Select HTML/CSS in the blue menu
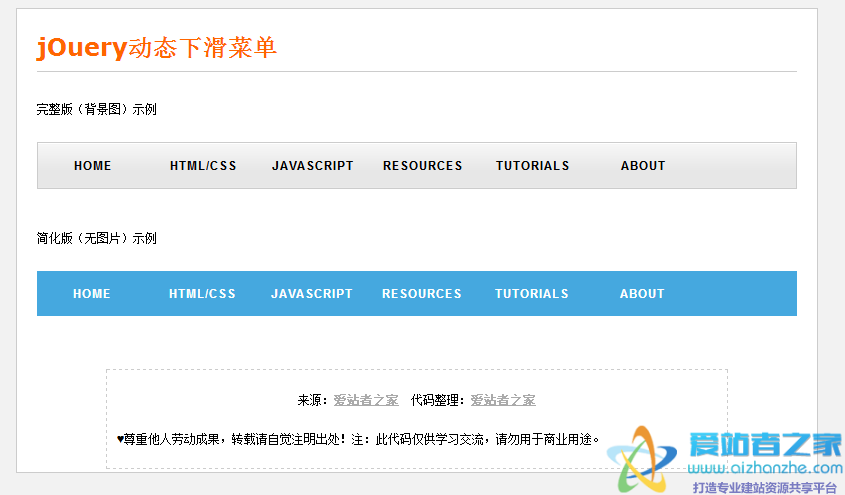 point(202,294)
